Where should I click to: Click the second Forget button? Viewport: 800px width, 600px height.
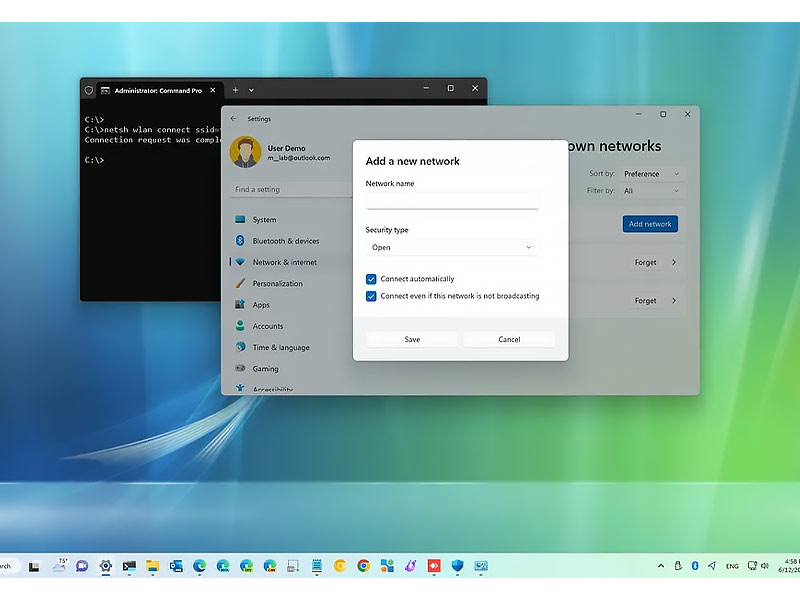pos(645,301)
